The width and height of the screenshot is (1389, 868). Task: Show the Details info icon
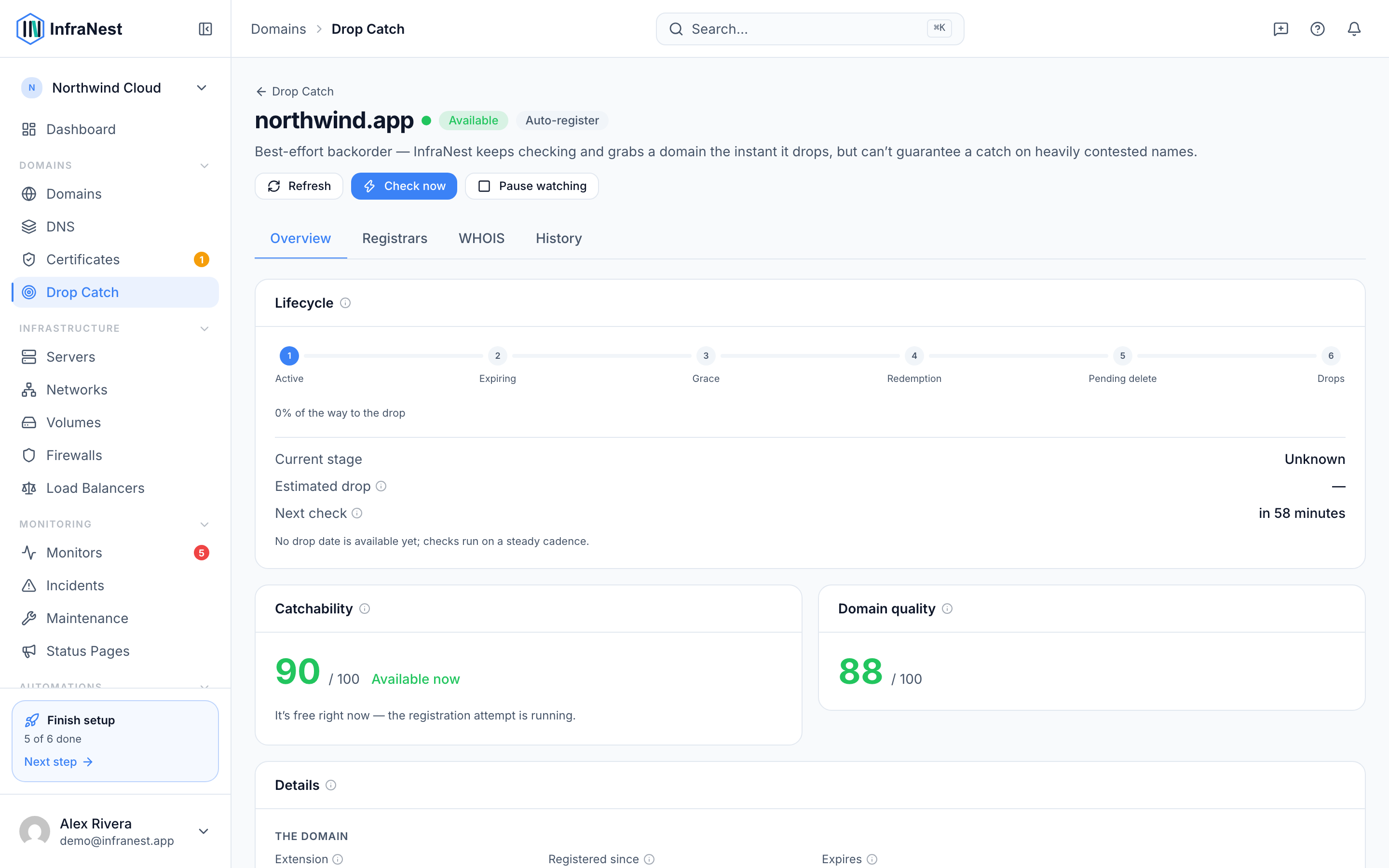(x=331, y=786)
